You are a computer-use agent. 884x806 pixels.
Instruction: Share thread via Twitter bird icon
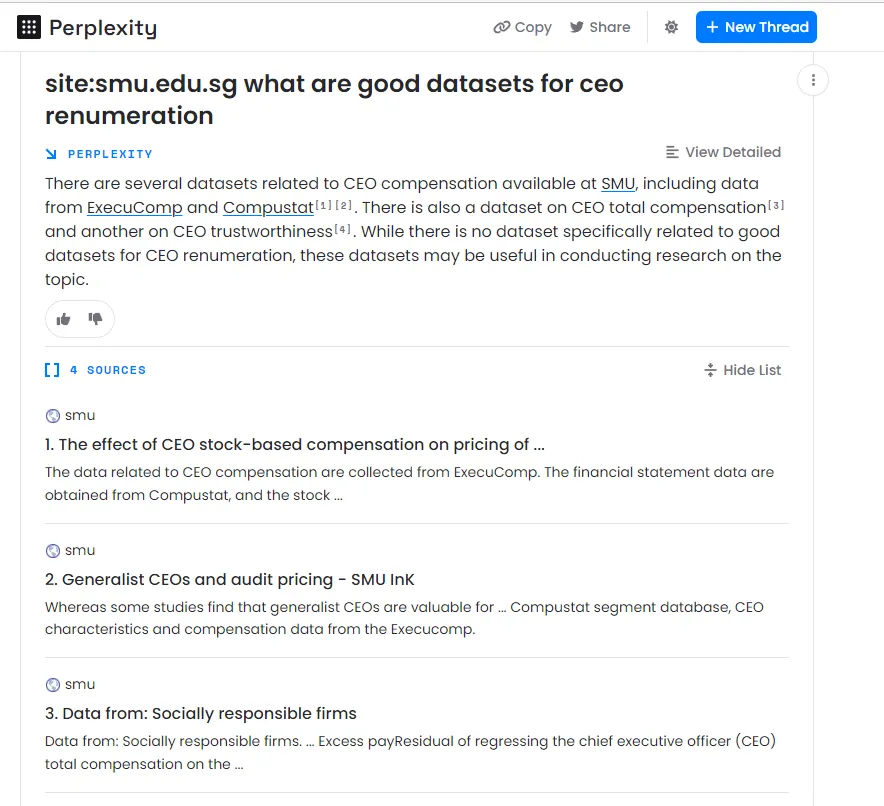[576, 27]
